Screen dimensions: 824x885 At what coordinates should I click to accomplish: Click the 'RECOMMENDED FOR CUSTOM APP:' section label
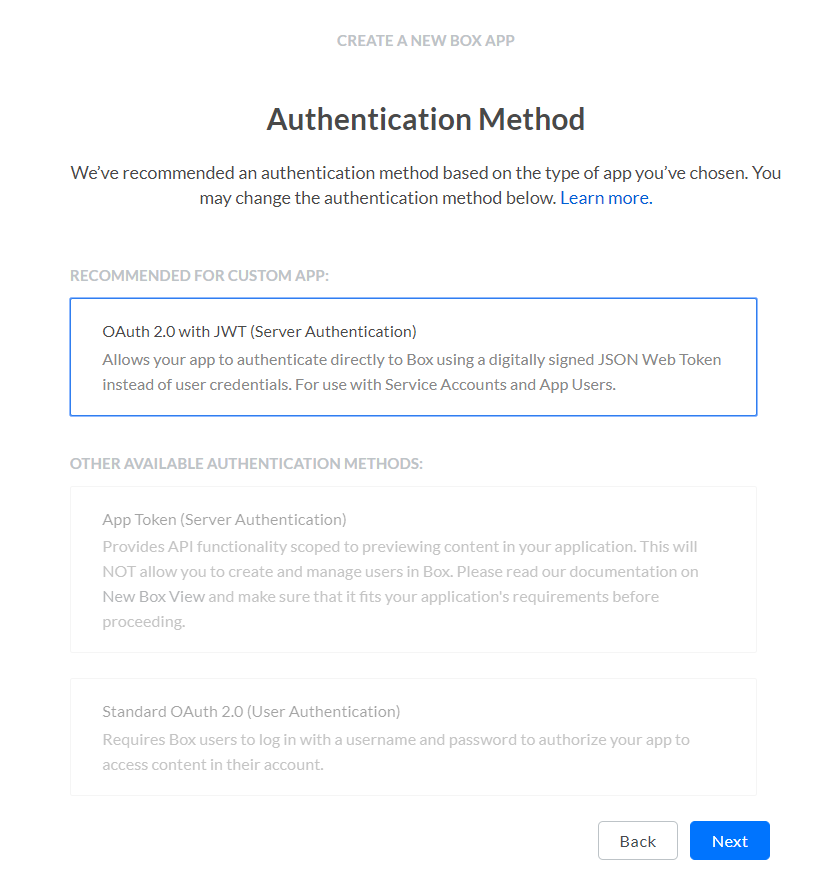click(199, 275)
